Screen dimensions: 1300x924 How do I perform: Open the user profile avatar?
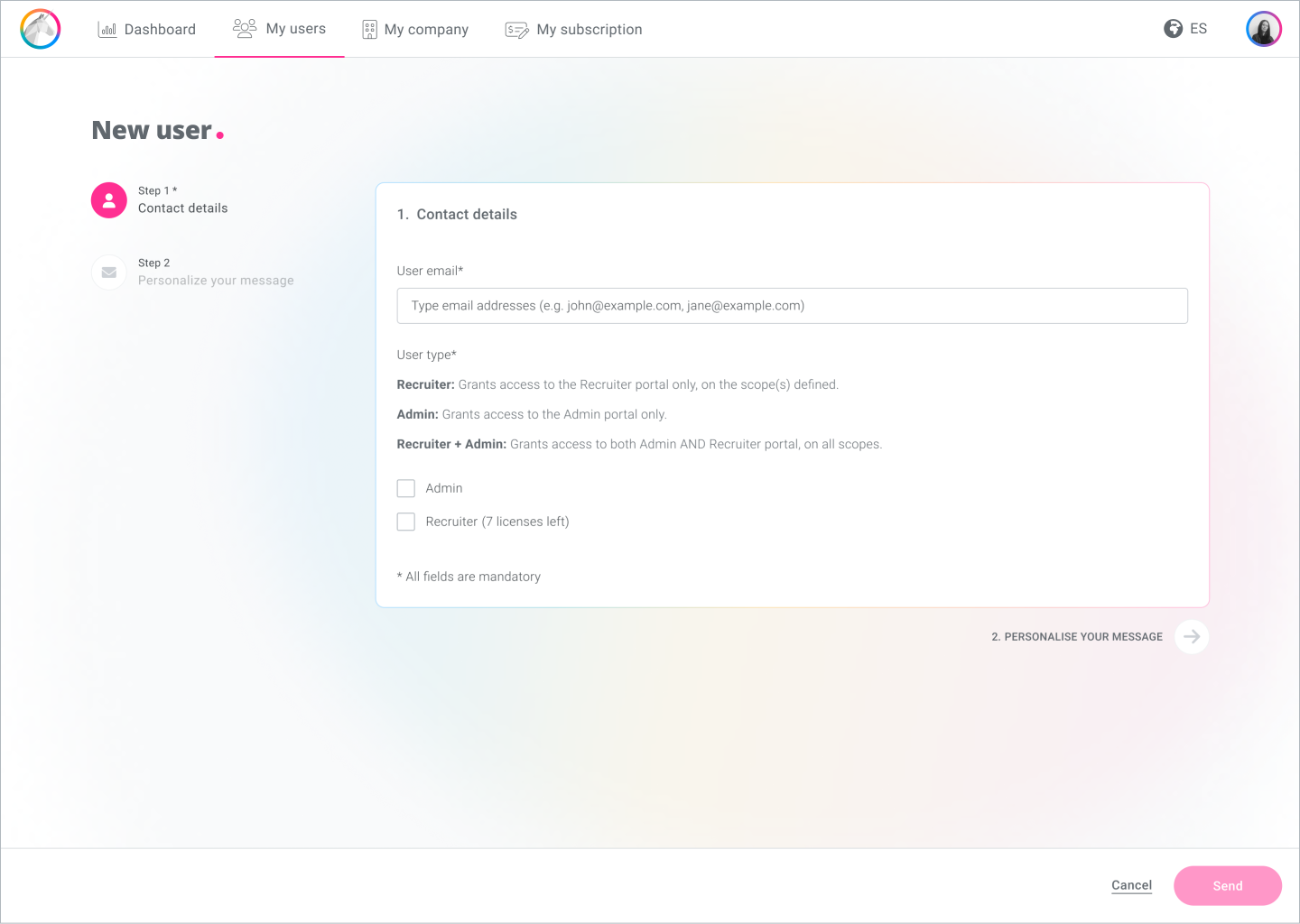(x=1264, y=29)
